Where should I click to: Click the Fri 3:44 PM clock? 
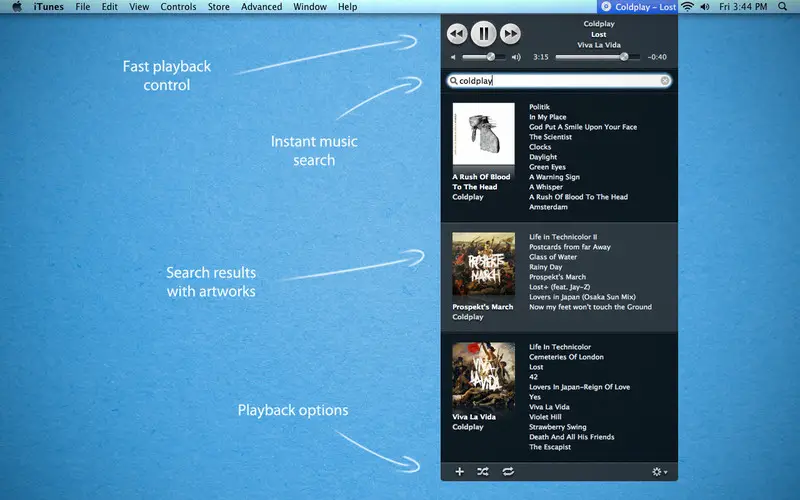click(x=743, y=7)
